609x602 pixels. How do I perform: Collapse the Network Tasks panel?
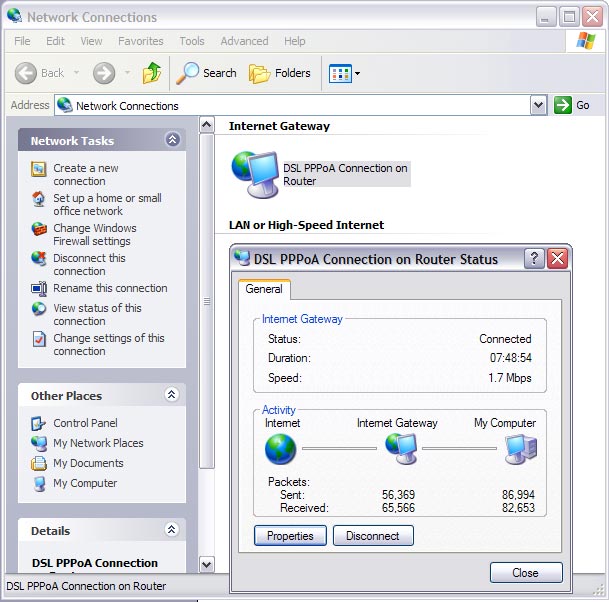pos(172,139)
